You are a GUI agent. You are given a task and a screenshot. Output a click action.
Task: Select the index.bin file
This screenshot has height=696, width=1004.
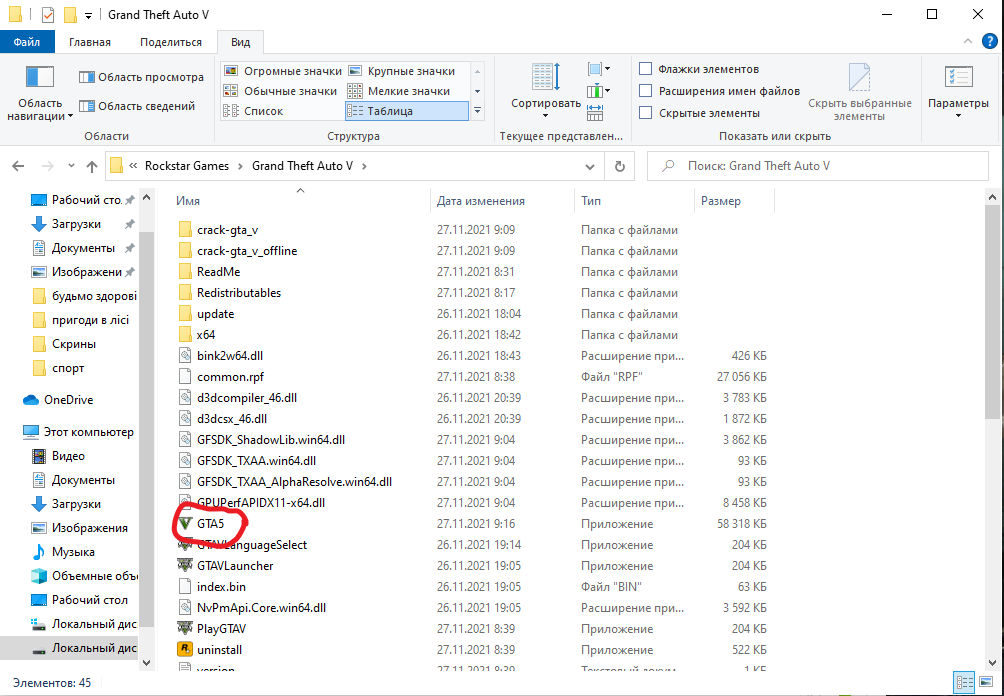point(221,587)
